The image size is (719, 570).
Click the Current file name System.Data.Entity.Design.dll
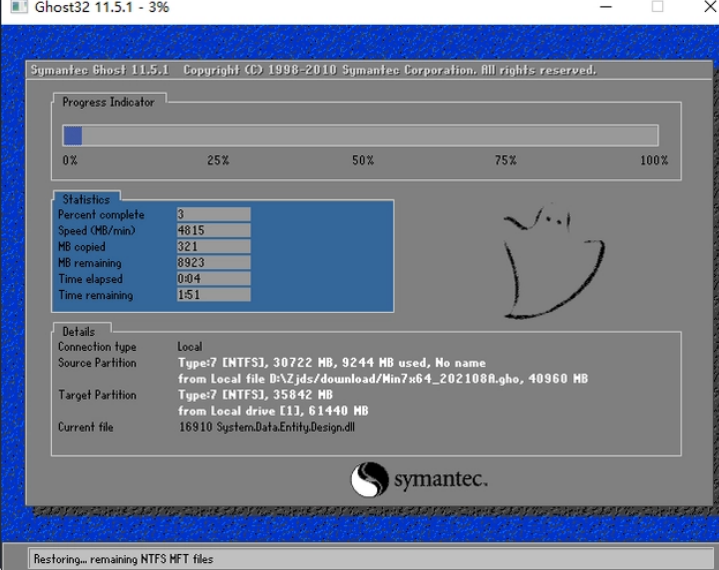coord(266,428)
